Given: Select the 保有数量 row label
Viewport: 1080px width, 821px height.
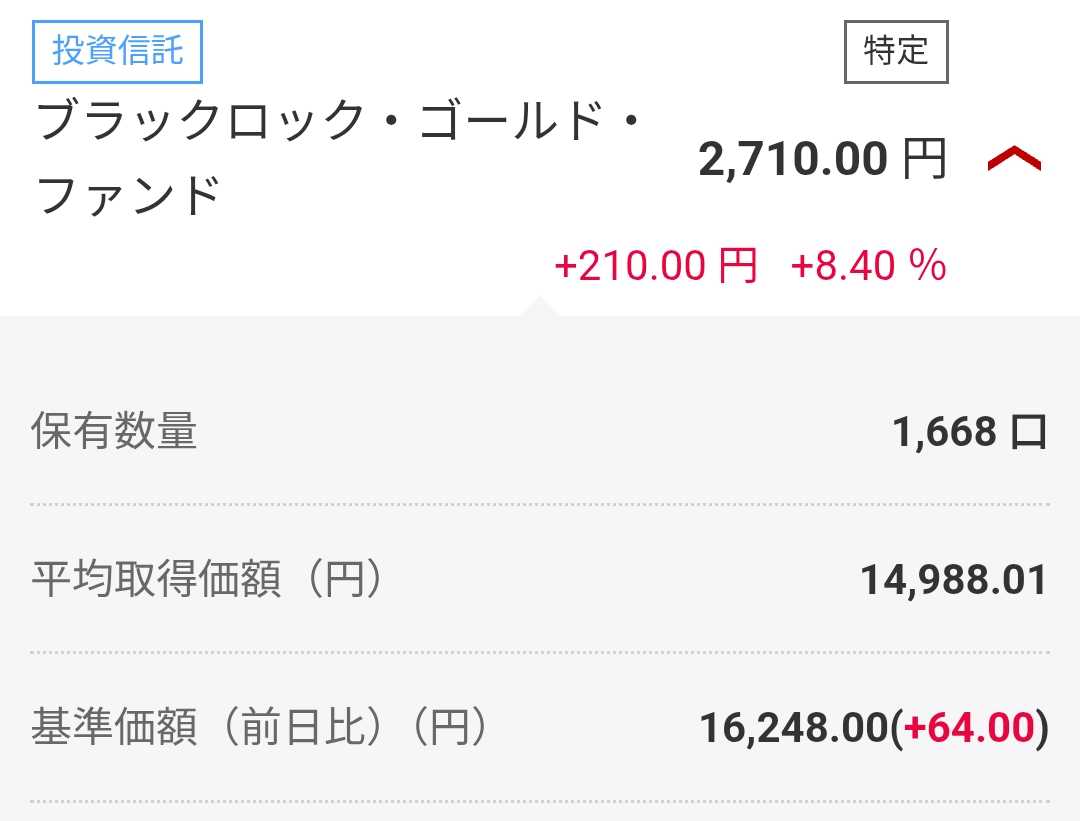Looking at the screenshot, I should 114,432.
